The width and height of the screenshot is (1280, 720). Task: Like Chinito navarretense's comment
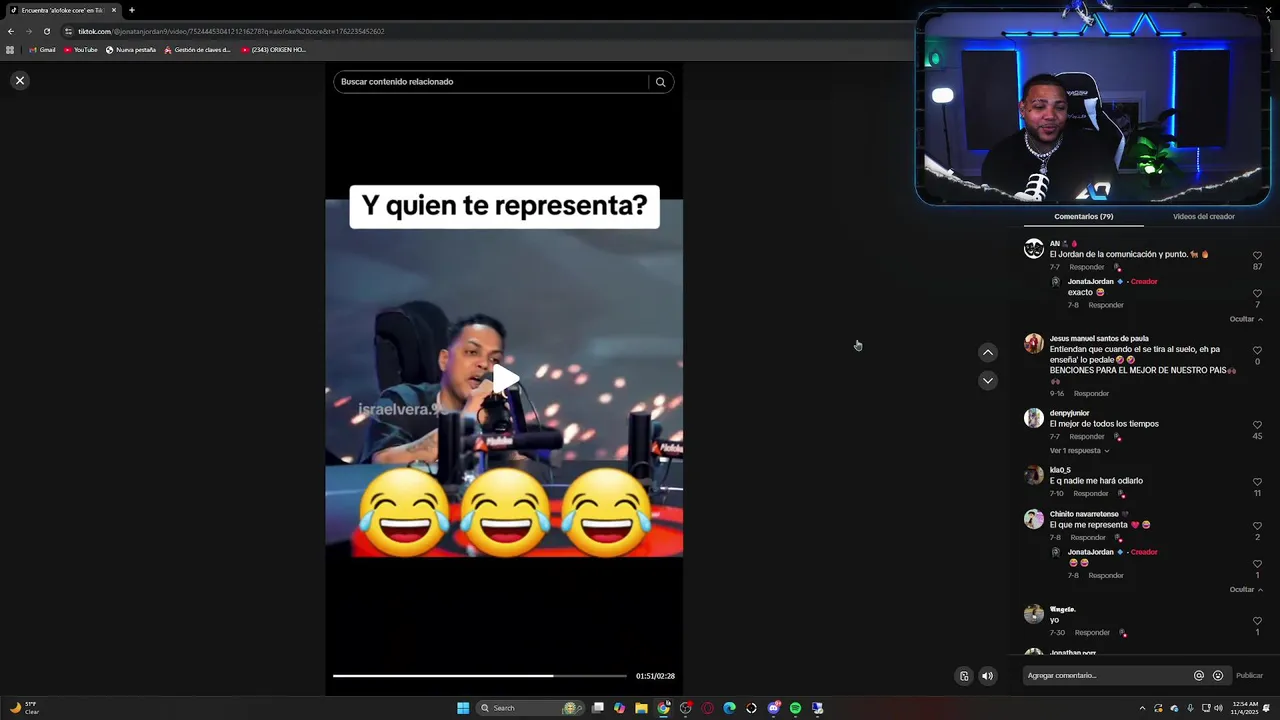pos(1257,526)
